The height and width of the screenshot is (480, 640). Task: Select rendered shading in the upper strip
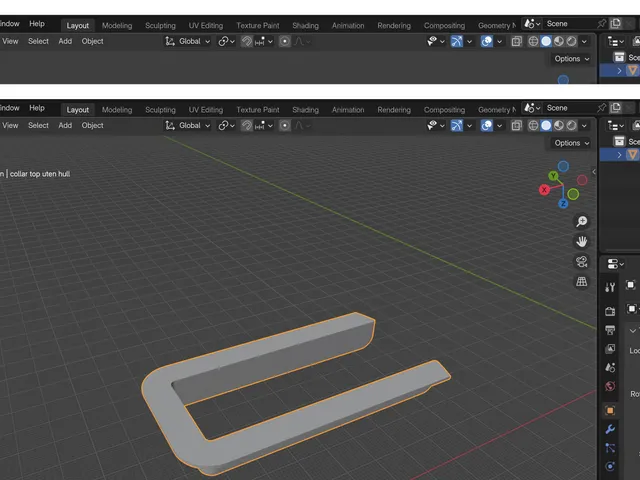572,41
